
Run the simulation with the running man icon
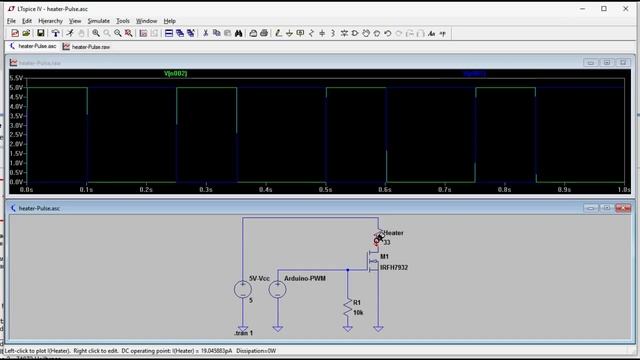point(70,33)
